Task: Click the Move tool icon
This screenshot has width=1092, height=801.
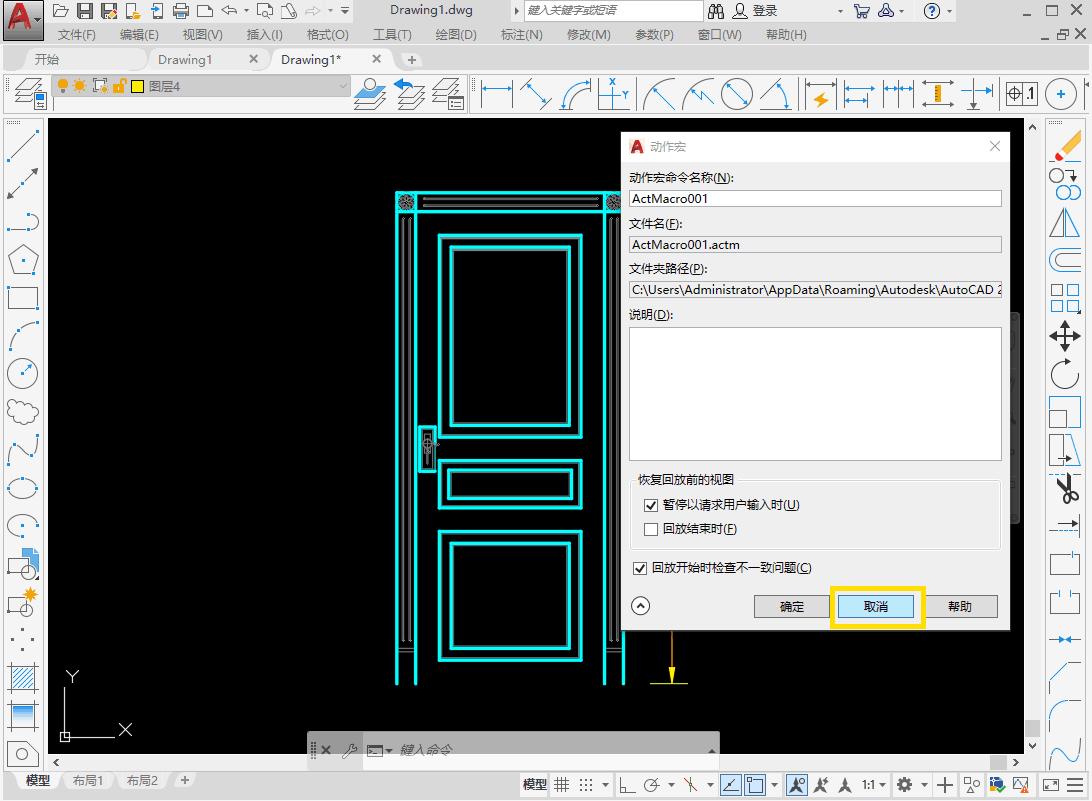Action: pyautogui.click(x=1065, y=336)
